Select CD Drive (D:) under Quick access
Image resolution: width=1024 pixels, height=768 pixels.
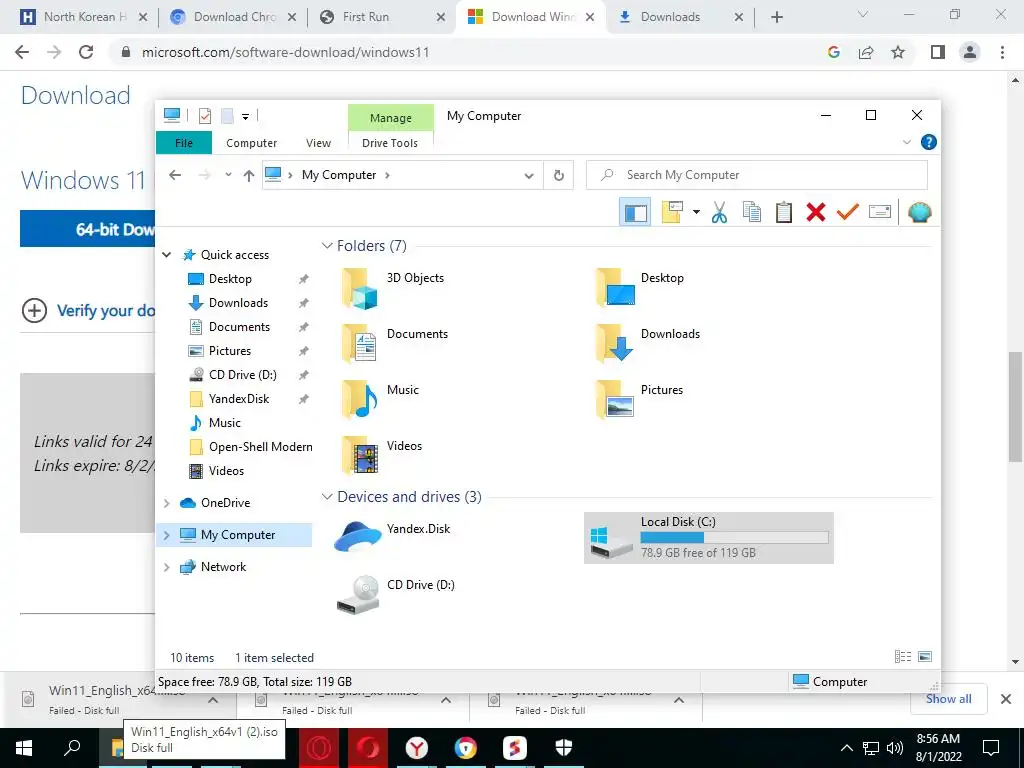pos(242,375)
